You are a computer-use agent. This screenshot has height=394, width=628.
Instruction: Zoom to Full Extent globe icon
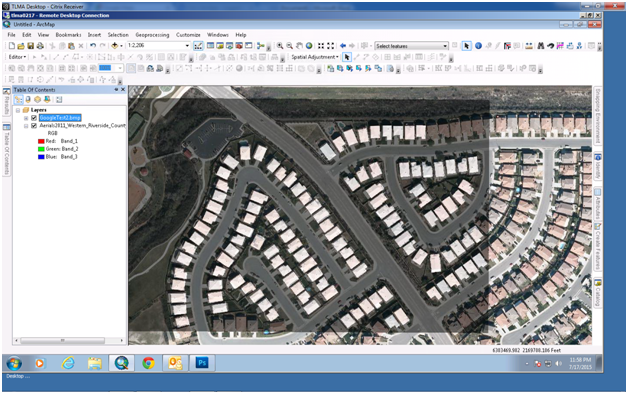point(309,46)
